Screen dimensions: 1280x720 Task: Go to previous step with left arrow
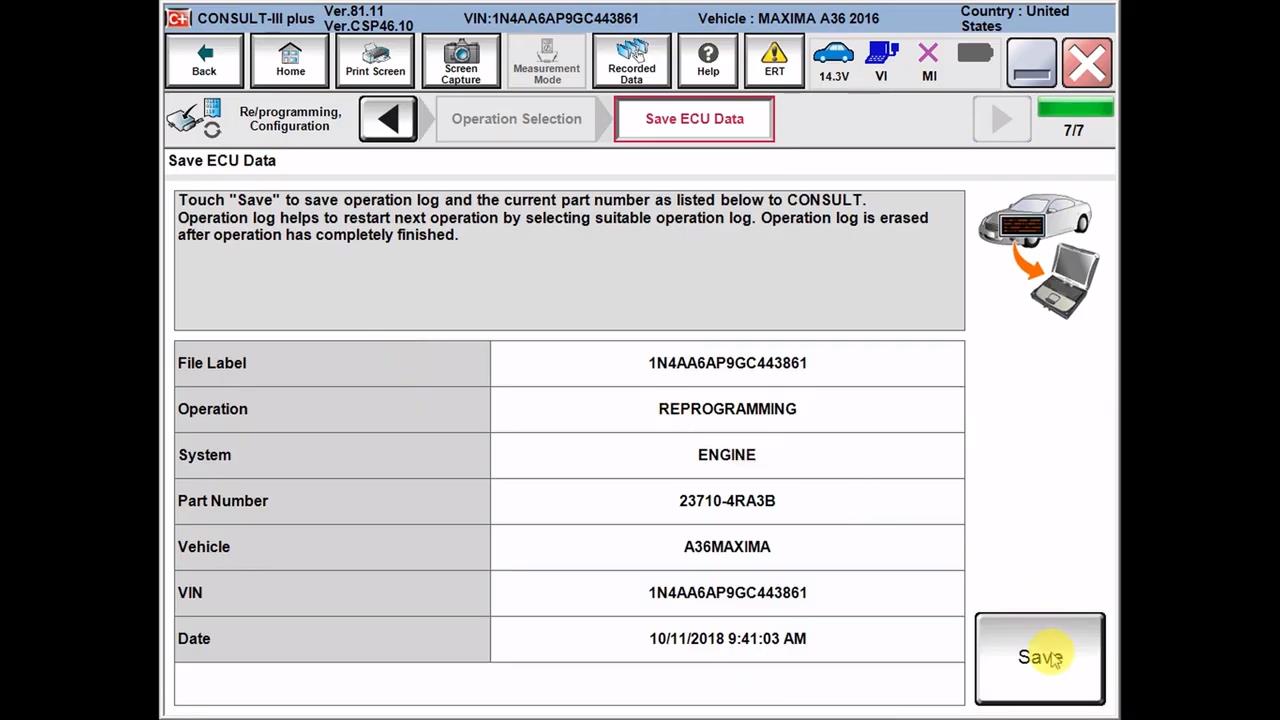click(x=388, y=119)
